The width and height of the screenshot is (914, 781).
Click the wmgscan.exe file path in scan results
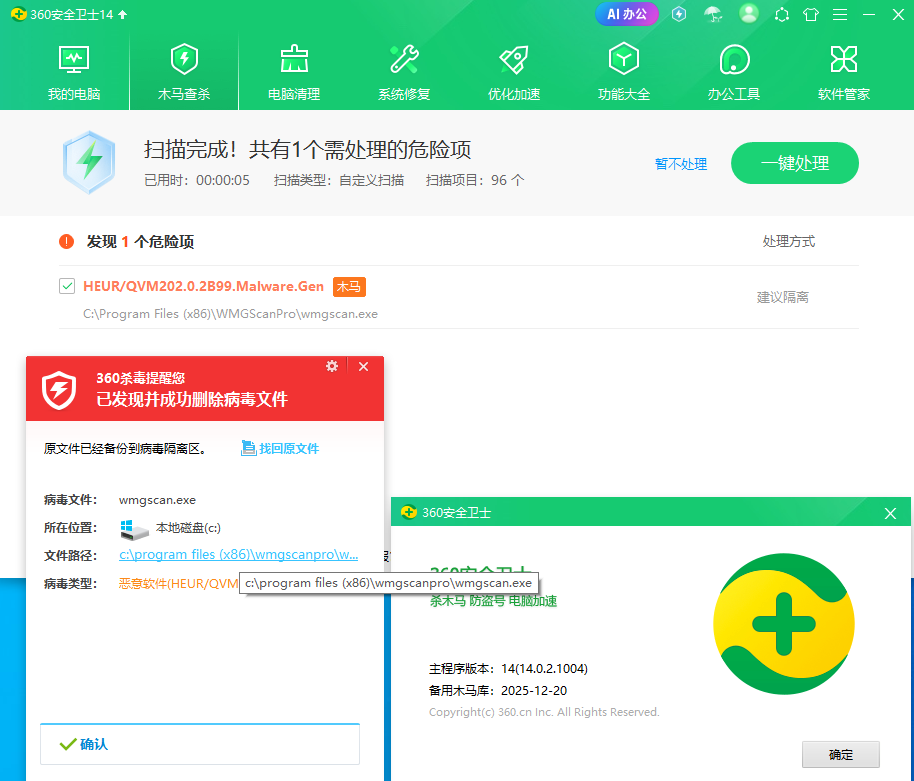point(230,314)
